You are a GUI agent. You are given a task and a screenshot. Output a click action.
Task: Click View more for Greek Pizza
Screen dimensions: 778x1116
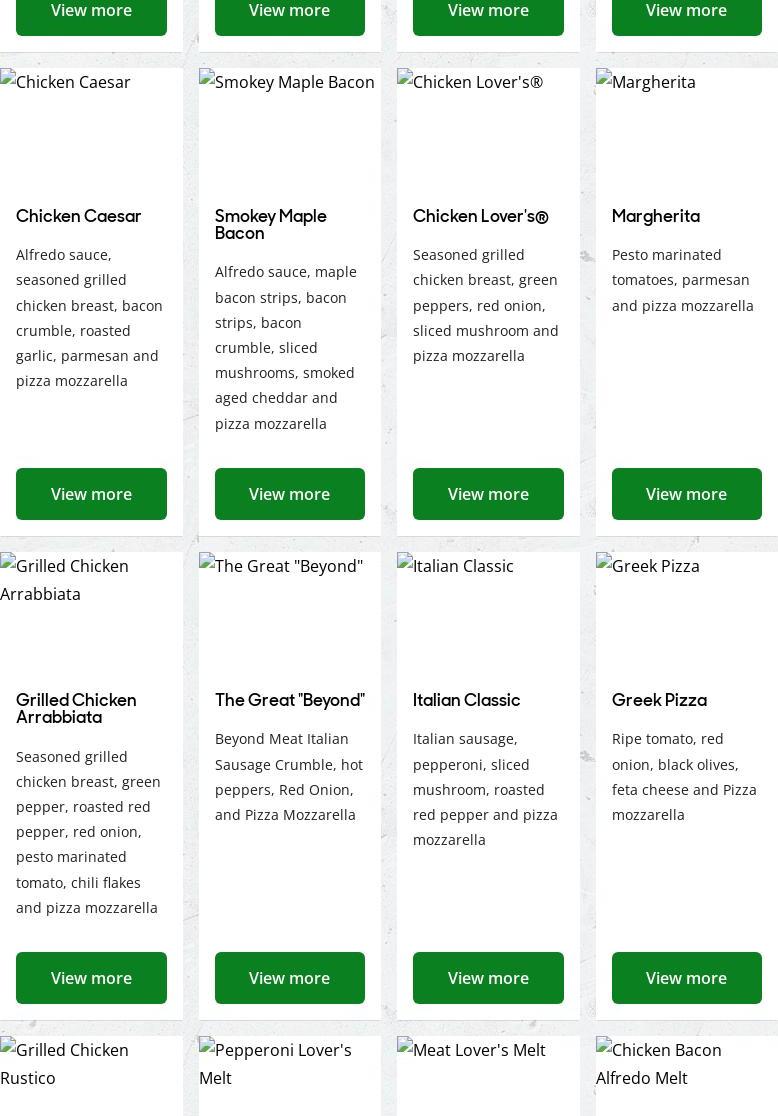pyautogui.click(x=686, y=978)
